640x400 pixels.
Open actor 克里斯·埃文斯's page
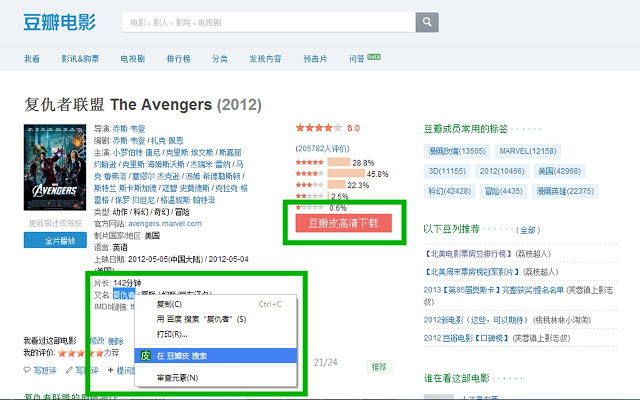coord(189,153)
